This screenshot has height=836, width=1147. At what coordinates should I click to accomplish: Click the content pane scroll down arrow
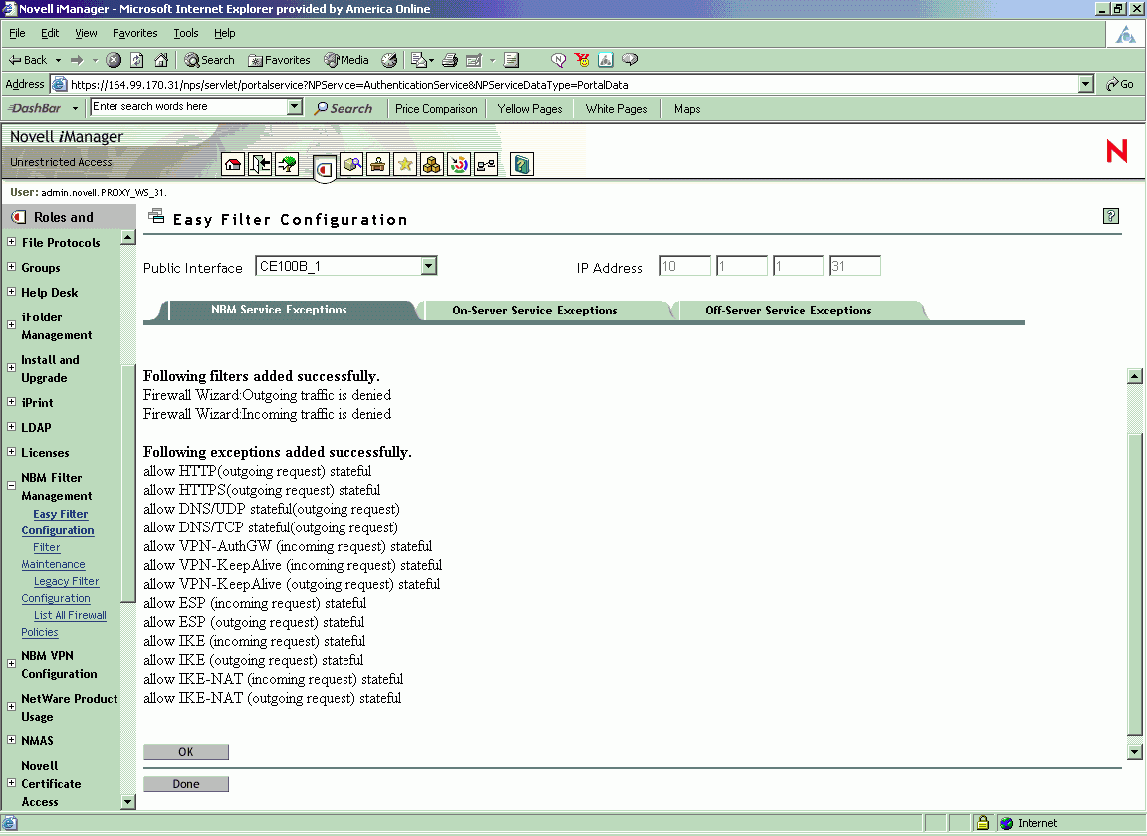click(1135, 751)
